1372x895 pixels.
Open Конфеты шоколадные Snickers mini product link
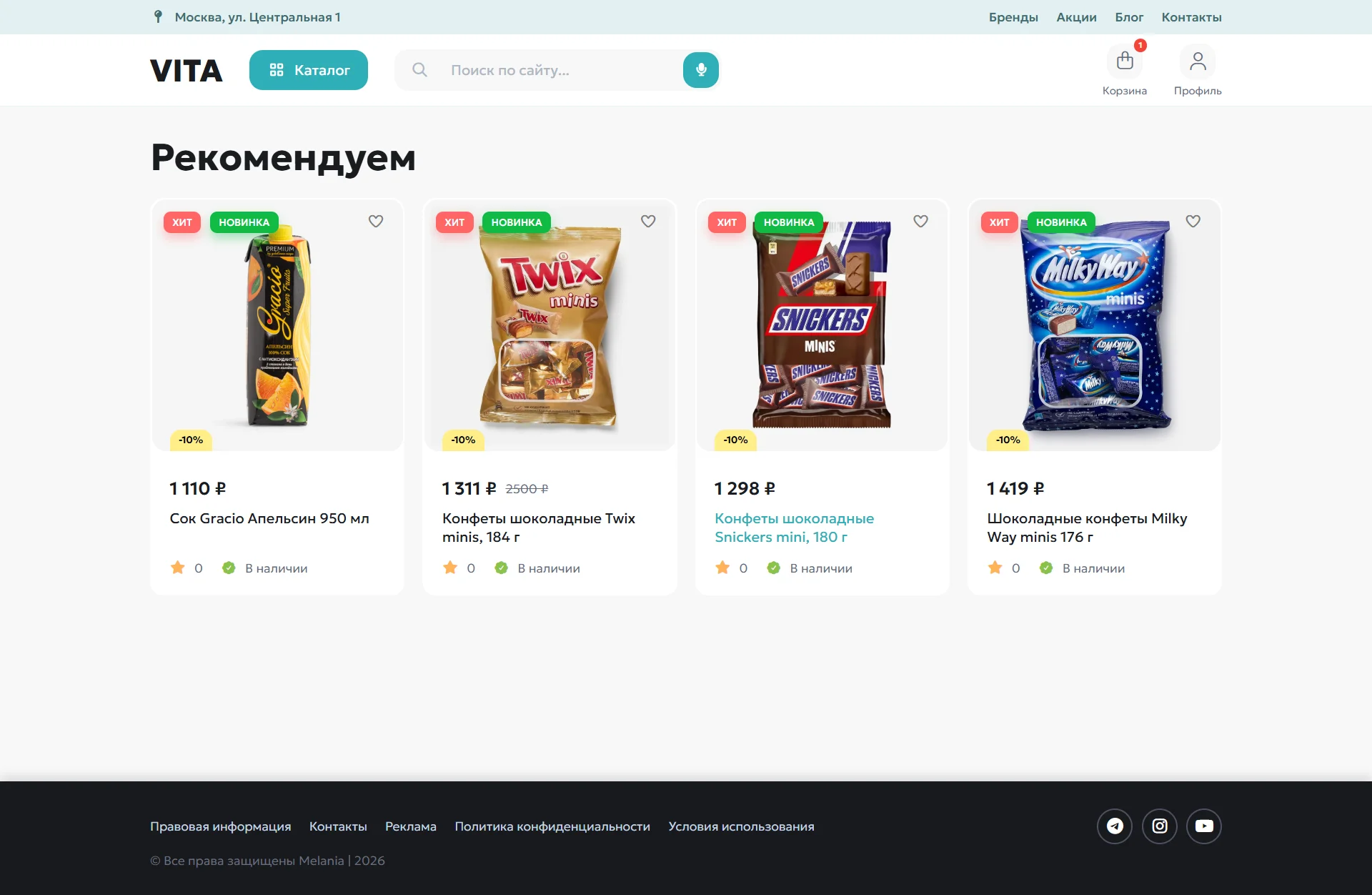[x=794, y=528]
